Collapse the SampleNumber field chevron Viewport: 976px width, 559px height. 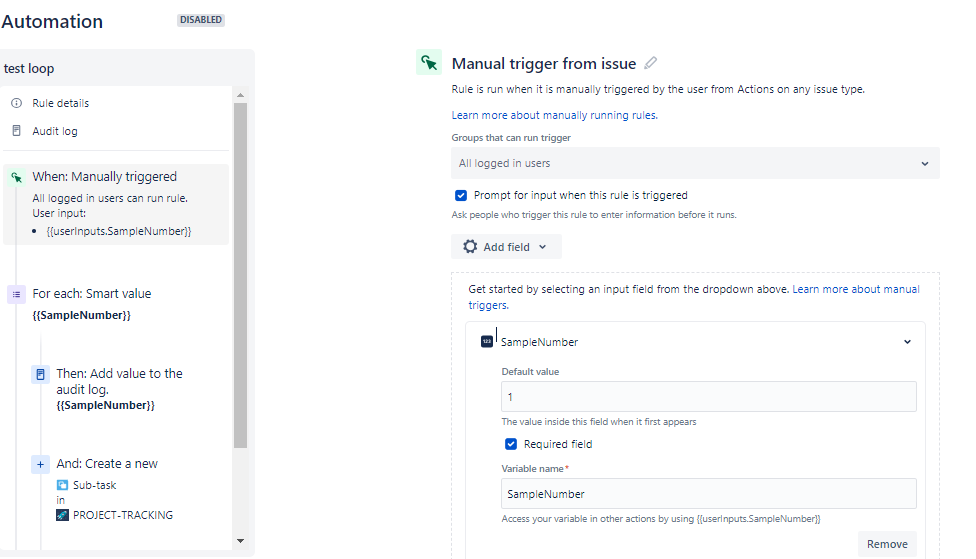[x=908, y=342]
